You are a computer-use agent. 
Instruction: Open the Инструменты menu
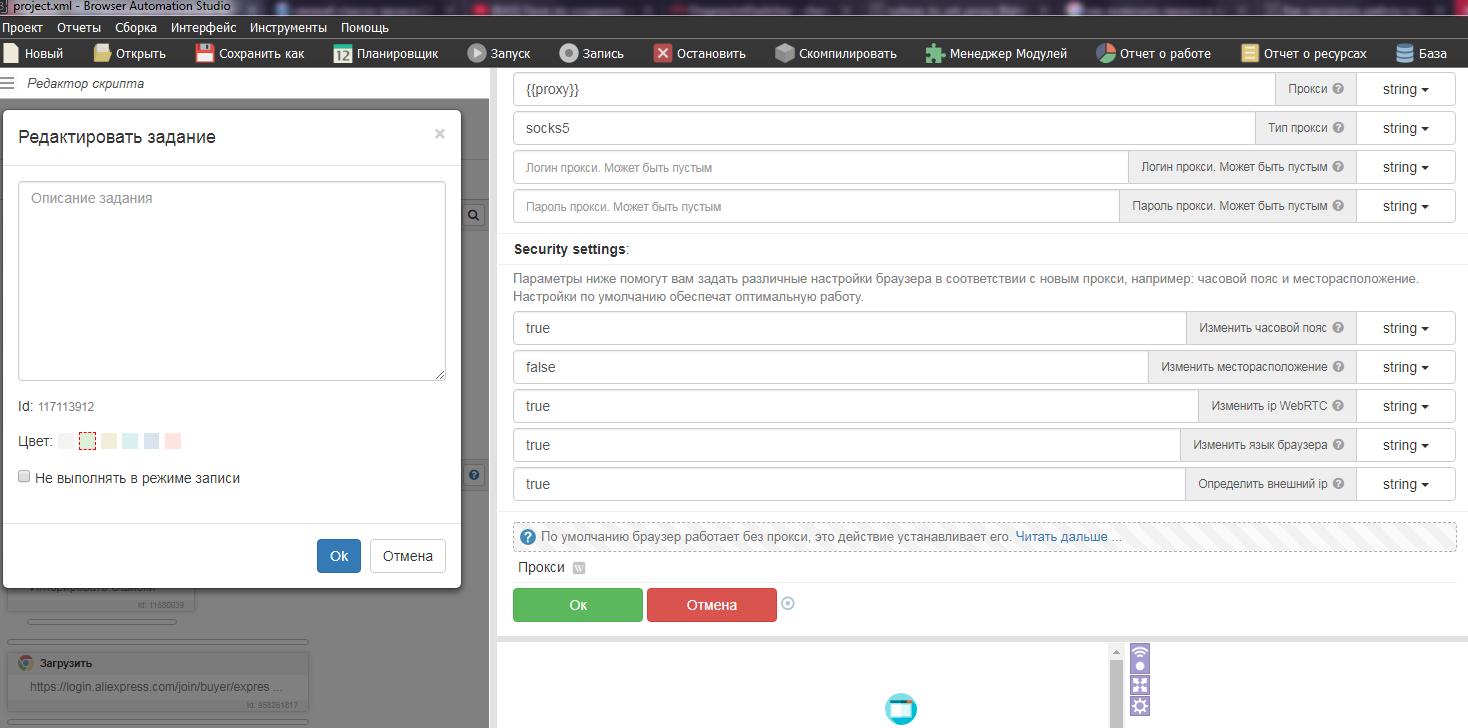(x=288, y=27)
